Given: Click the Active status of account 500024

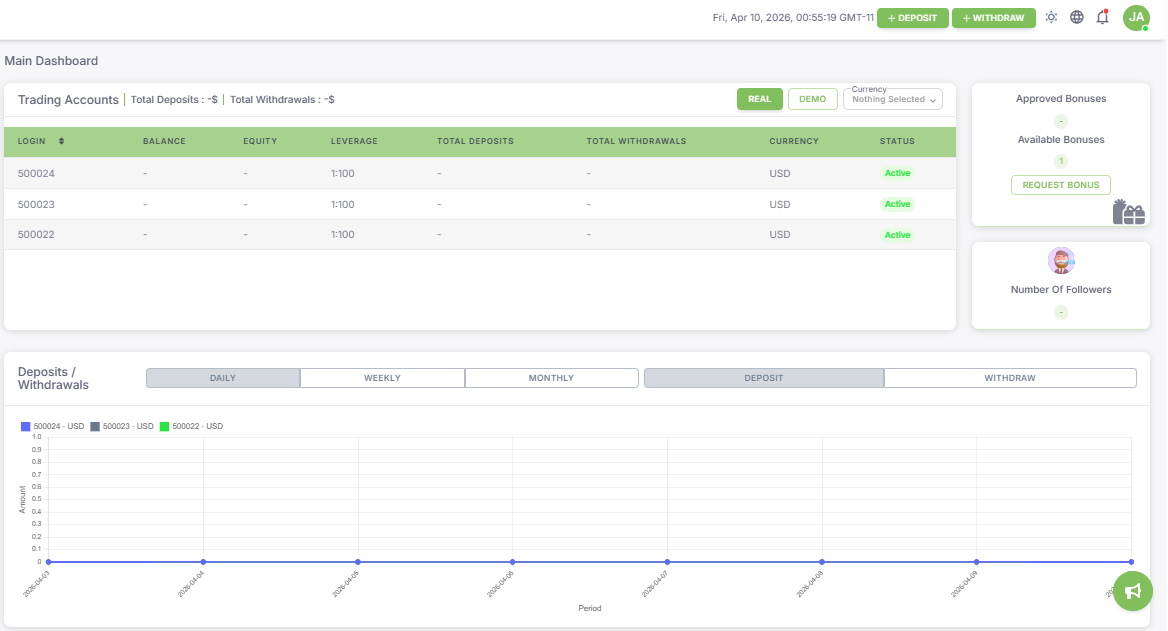Looking at the screenshot, I should point(897,173).
